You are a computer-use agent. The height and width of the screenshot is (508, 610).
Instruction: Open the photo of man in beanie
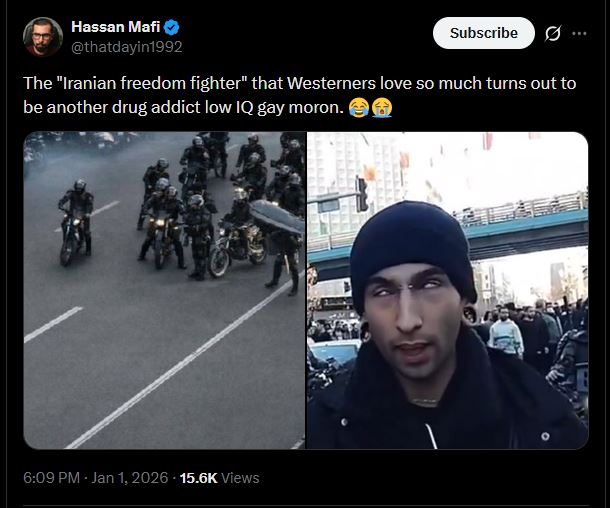click(x=447, y=290)
